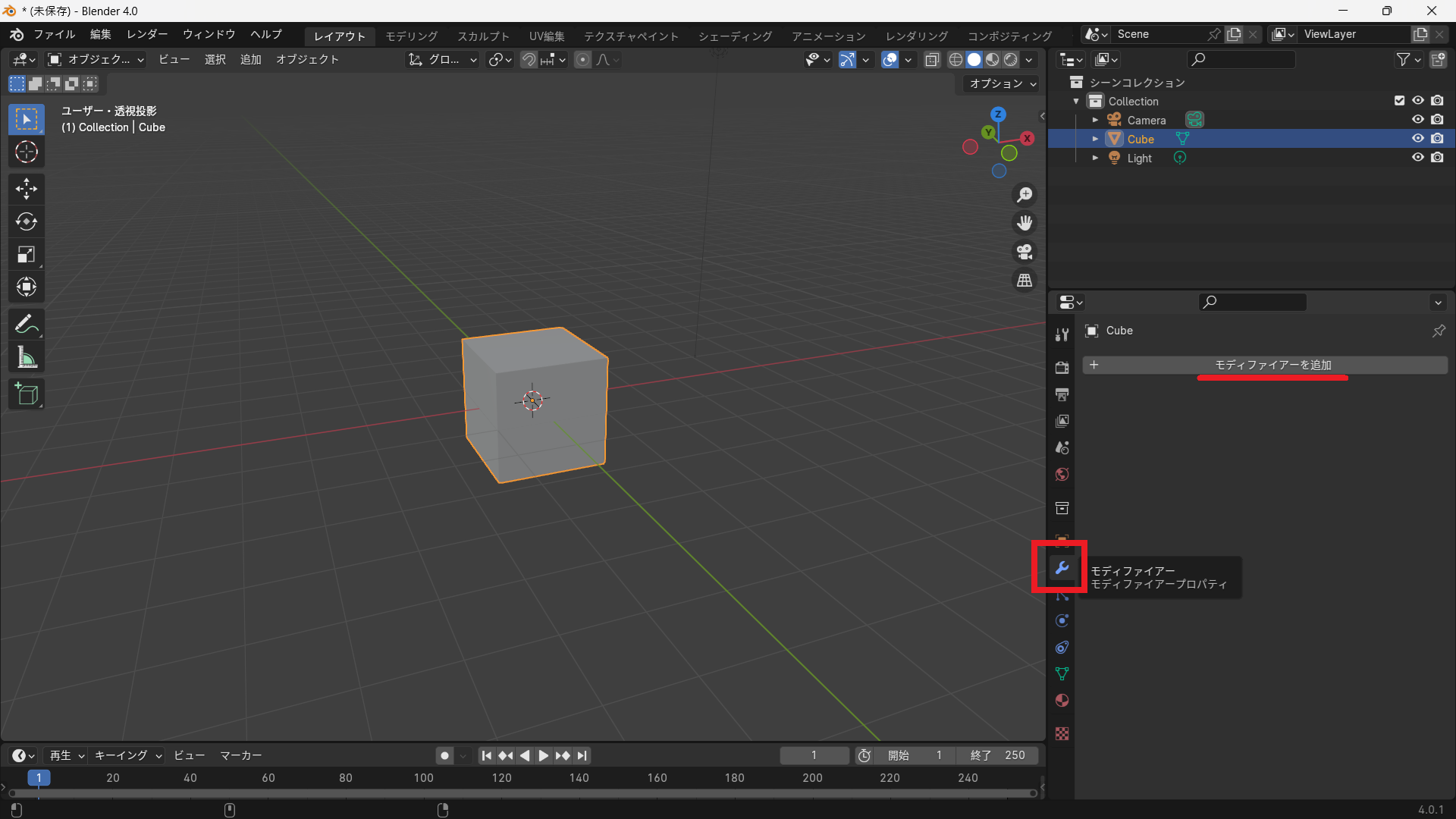Click the 終了 frame 250 field
This screenshot has height=819, width=1456.
998,755
